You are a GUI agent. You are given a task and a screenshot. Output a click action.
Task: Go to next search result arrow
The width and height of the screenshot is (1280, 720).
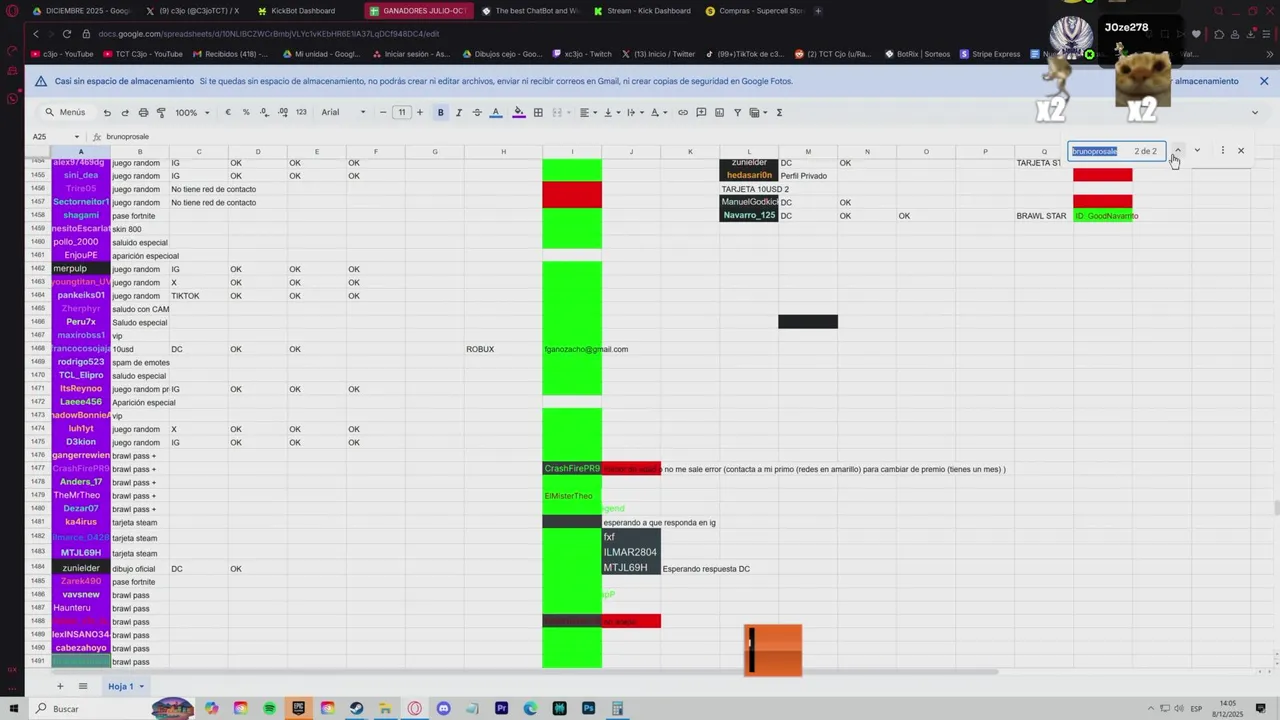(1197, 151)
